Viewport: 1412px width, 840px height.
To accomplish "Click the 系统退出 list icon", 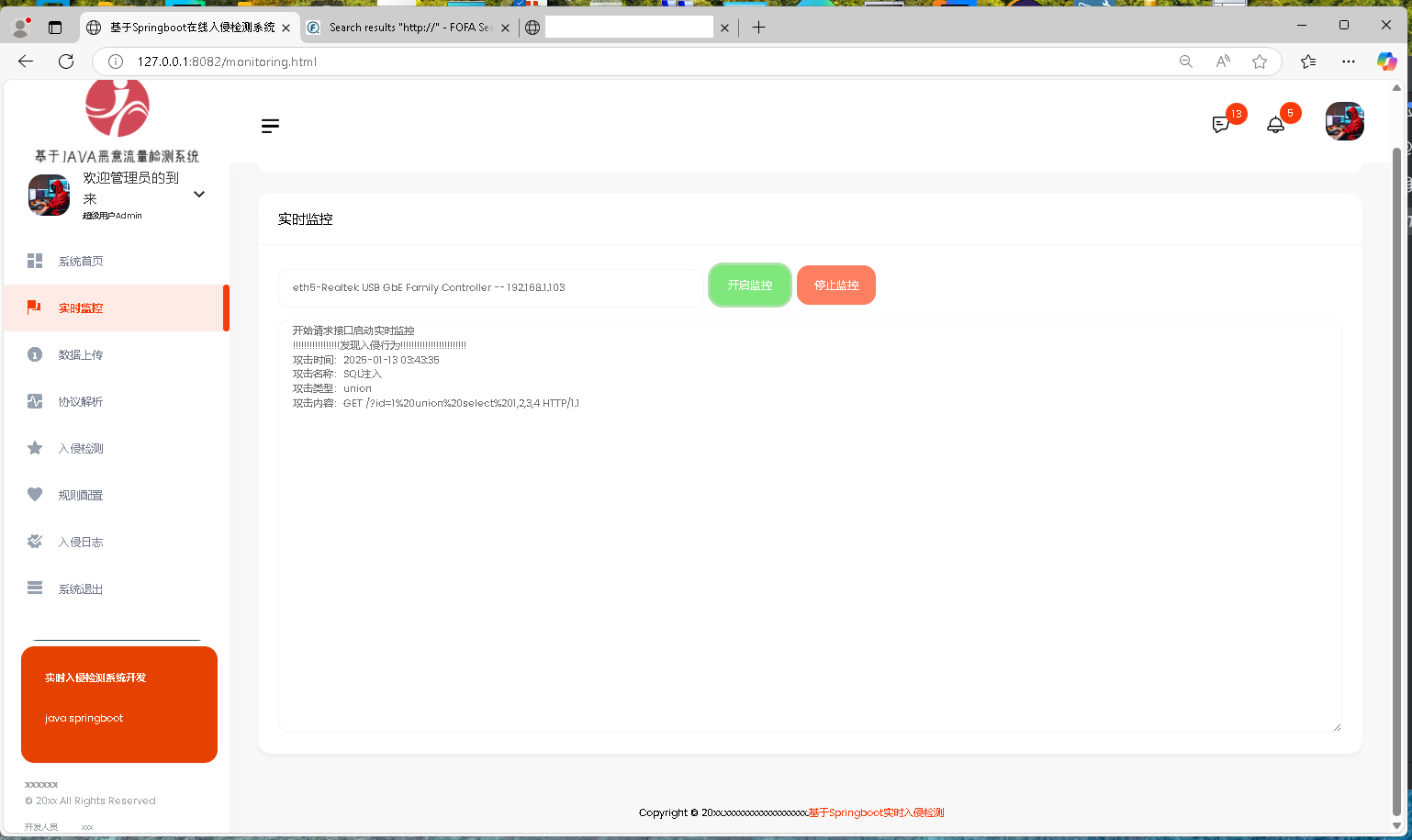I will (x=34, y=588).
